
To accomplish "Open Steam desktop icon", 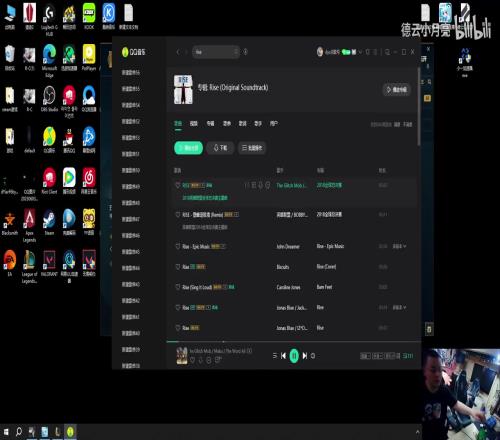I will point(49,222).
